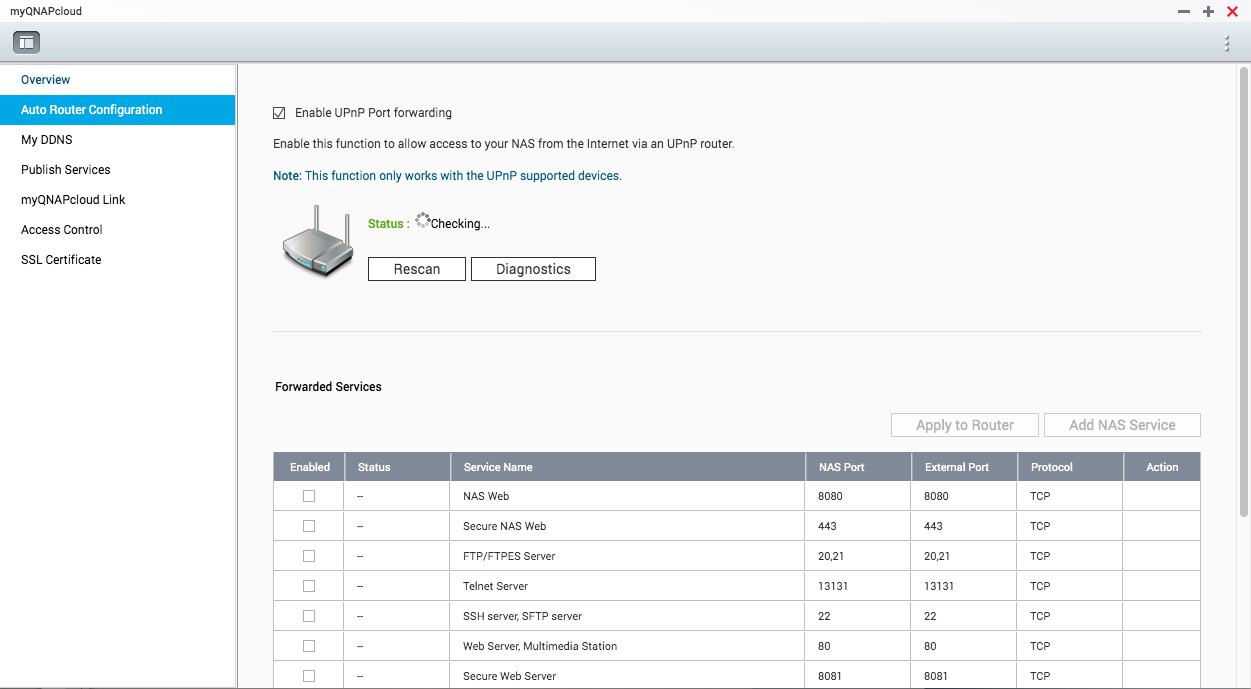The image size is (1251, 689).
Task: Click the router device image
Action: 316,243
